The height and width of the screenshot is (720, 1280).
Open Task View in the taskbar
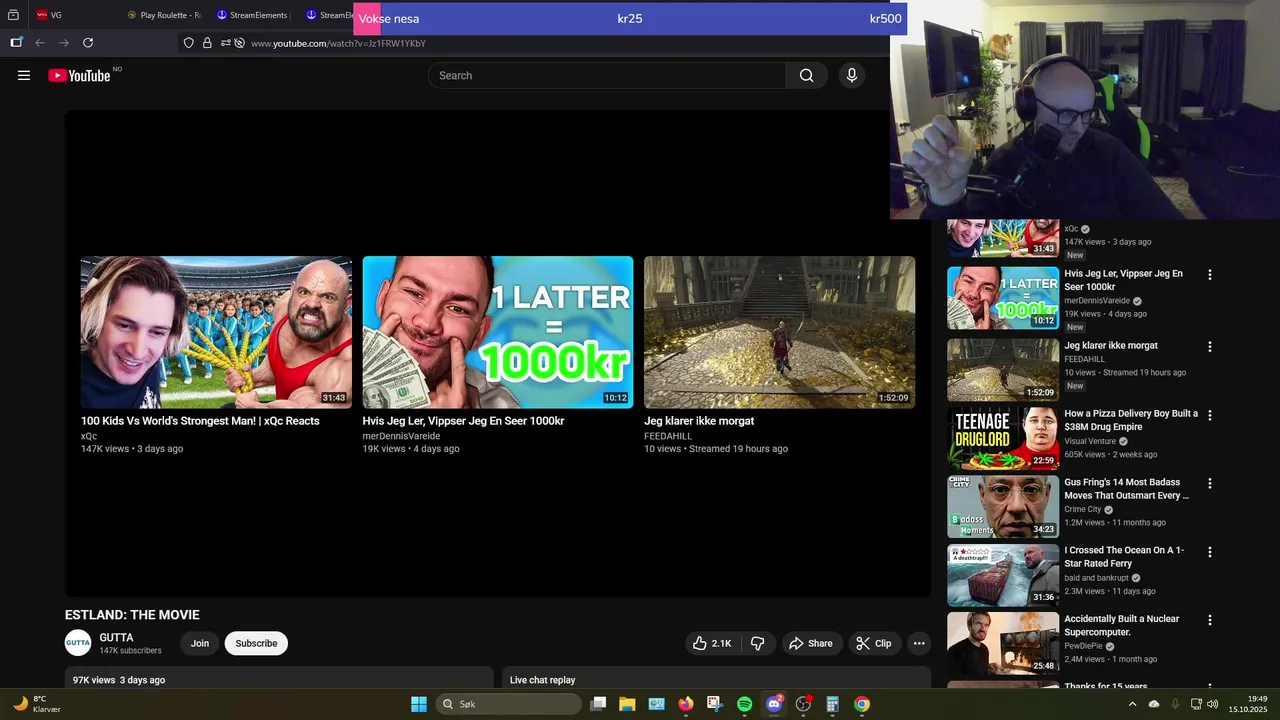click(x=598, y=704)
